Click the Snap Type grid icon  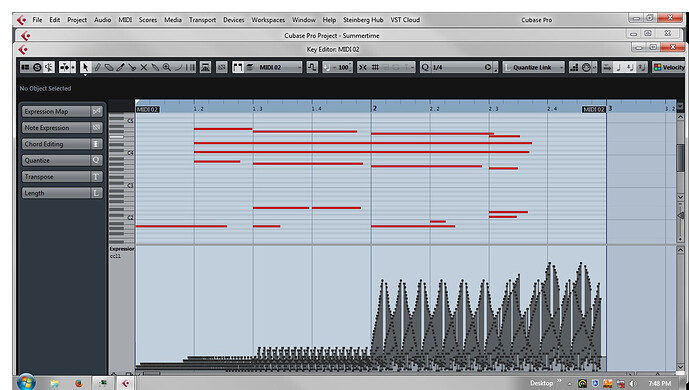[375, 67]
